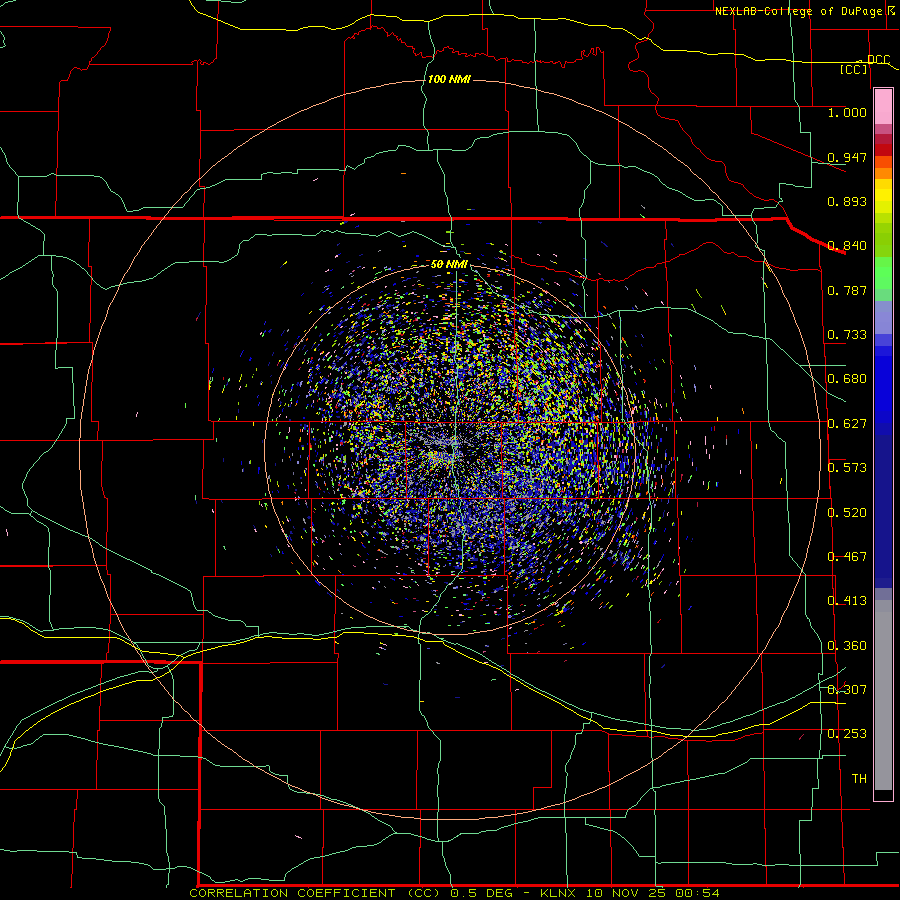This screenshot has height=900, width=900.
Task: Click the gray segment of the color bar
Action: pyautogui.click(x=883, y=695)
